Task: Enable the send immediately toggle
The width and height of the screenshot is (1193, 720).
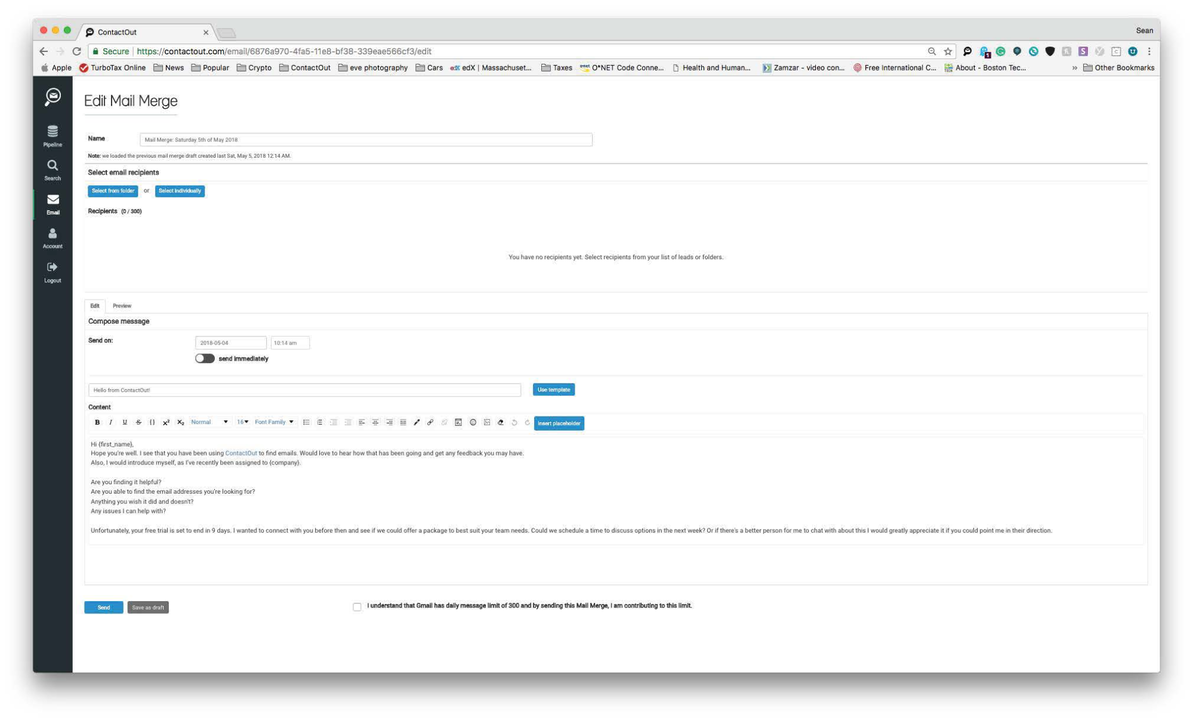Action: tap(204, 358)
